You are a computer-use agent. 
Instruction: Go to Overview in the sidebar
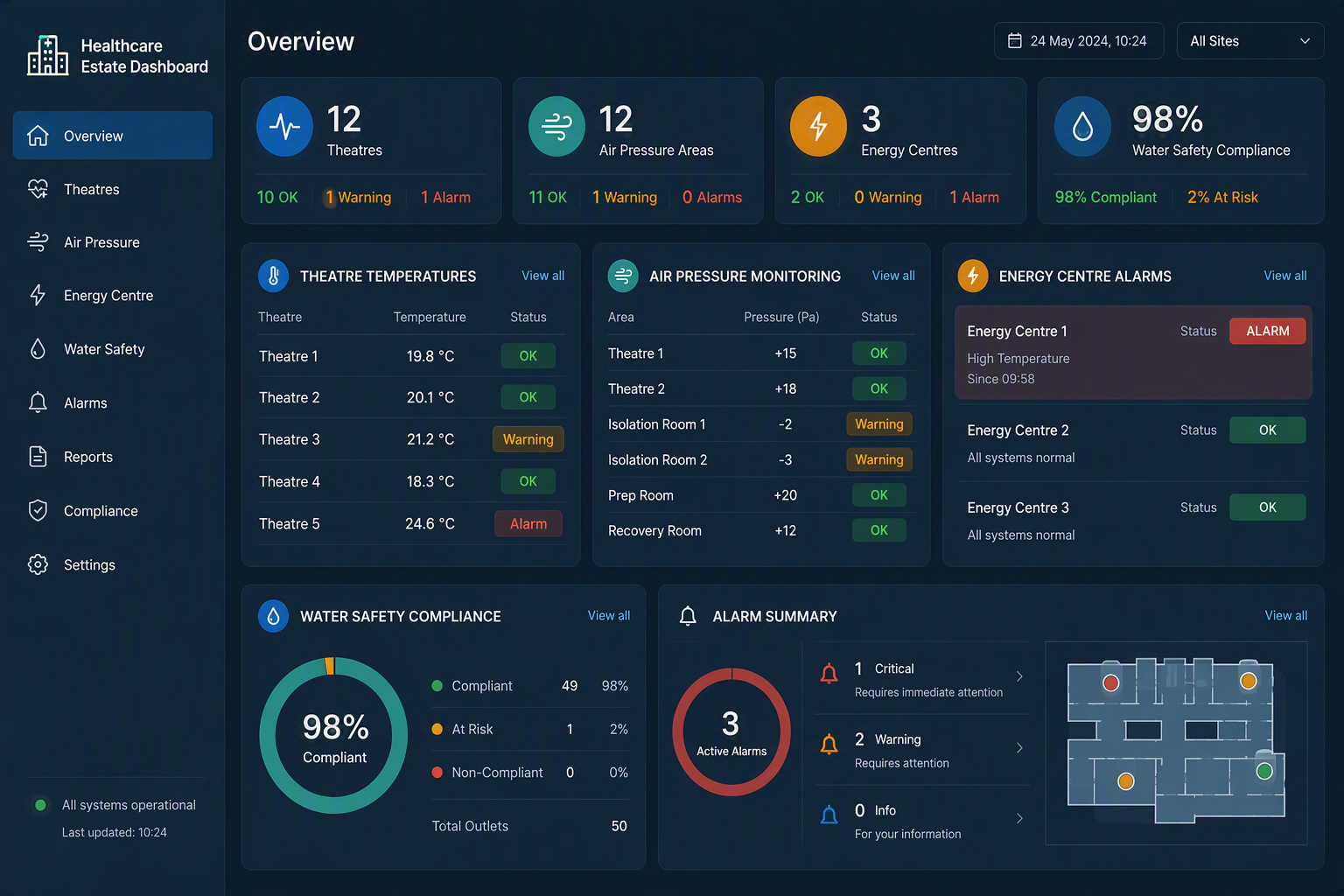pos(113,136)
